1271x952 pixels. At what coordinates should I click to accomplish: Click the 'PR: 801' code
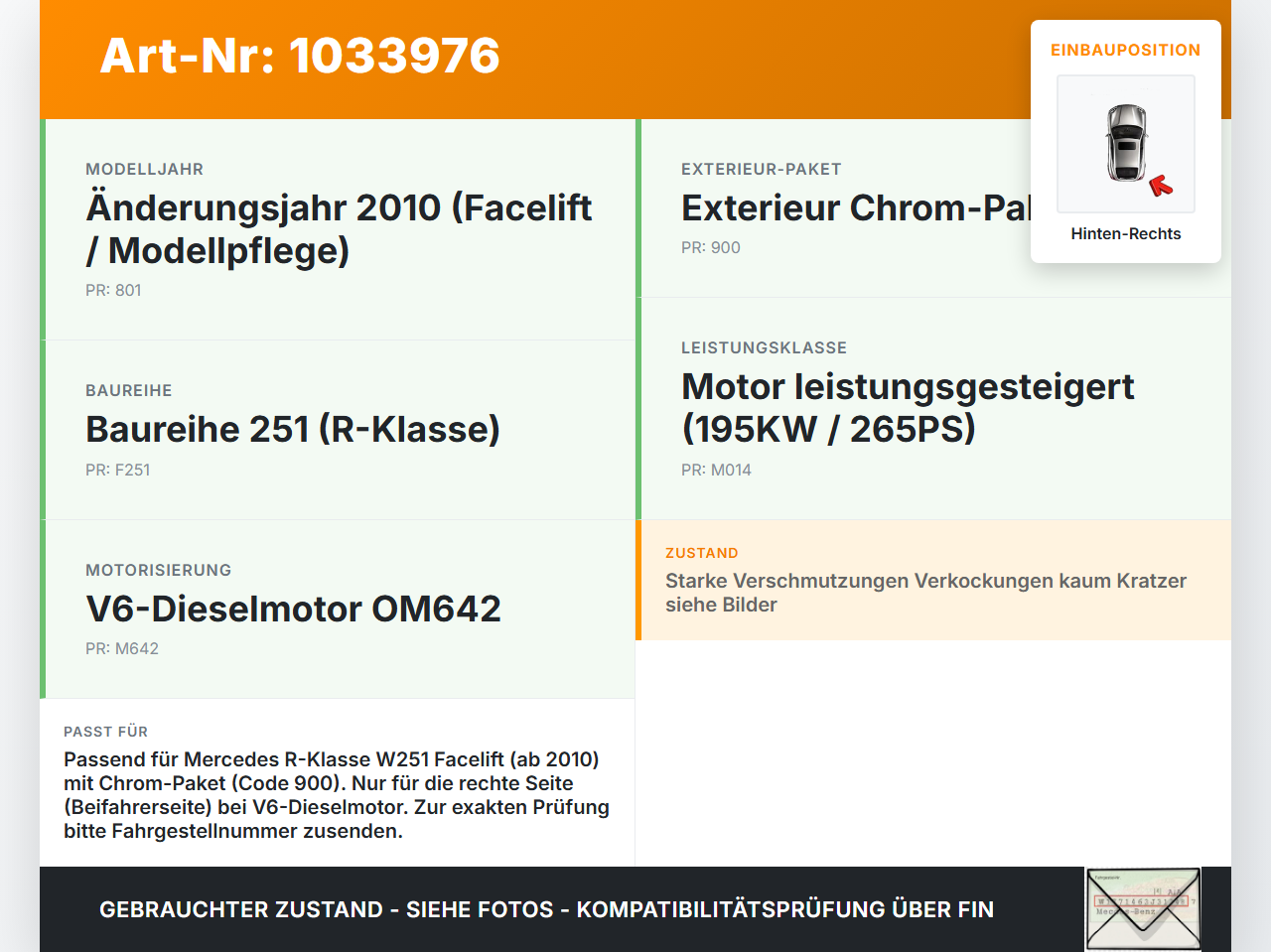[113, 290]
